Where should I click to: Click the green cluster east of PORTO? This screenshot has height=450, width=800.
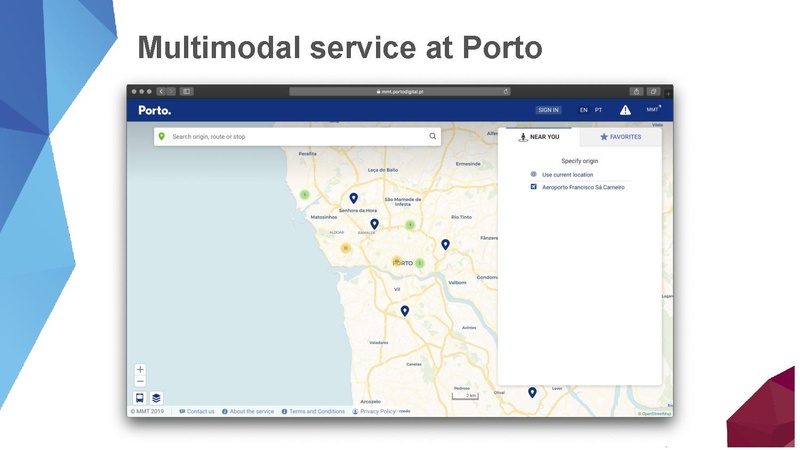click(419, 263)
